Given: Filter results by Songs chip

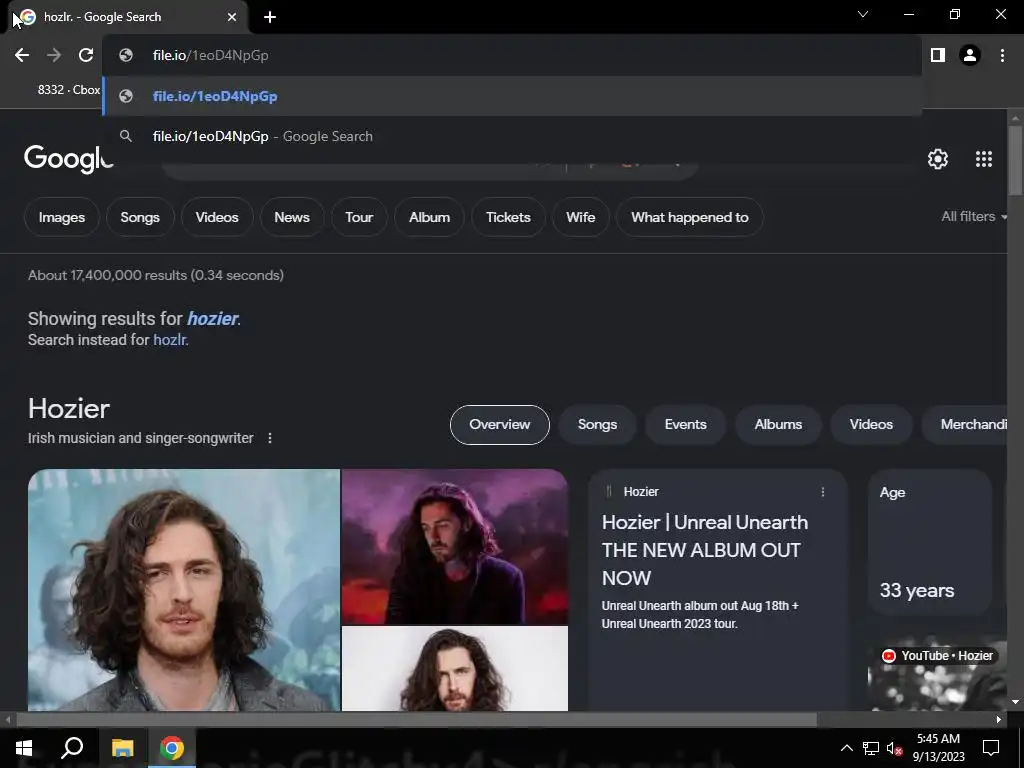Looking at the screenshot, I should (x=140, y=217).
